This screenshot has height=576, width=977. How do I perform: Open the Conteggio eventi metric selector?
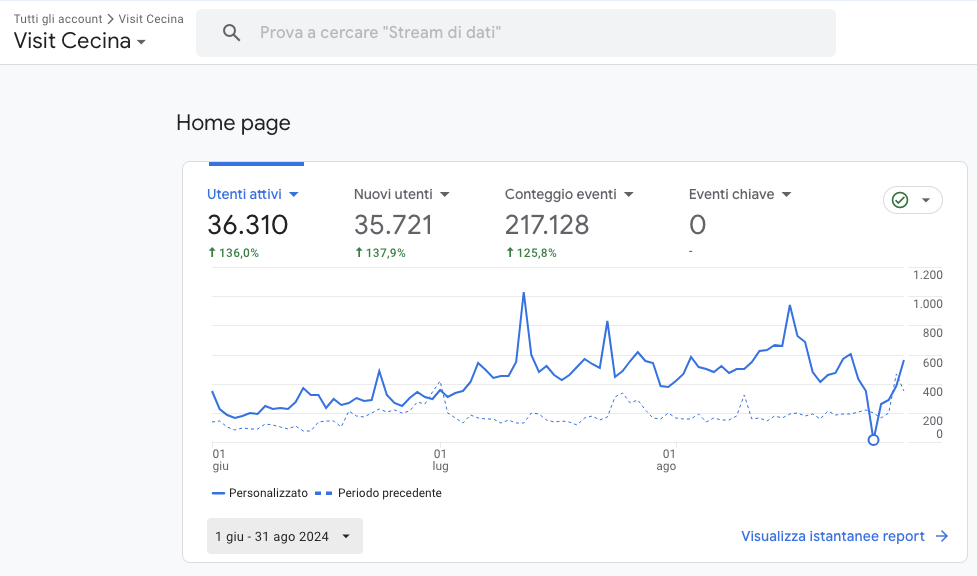coord(628,194)
